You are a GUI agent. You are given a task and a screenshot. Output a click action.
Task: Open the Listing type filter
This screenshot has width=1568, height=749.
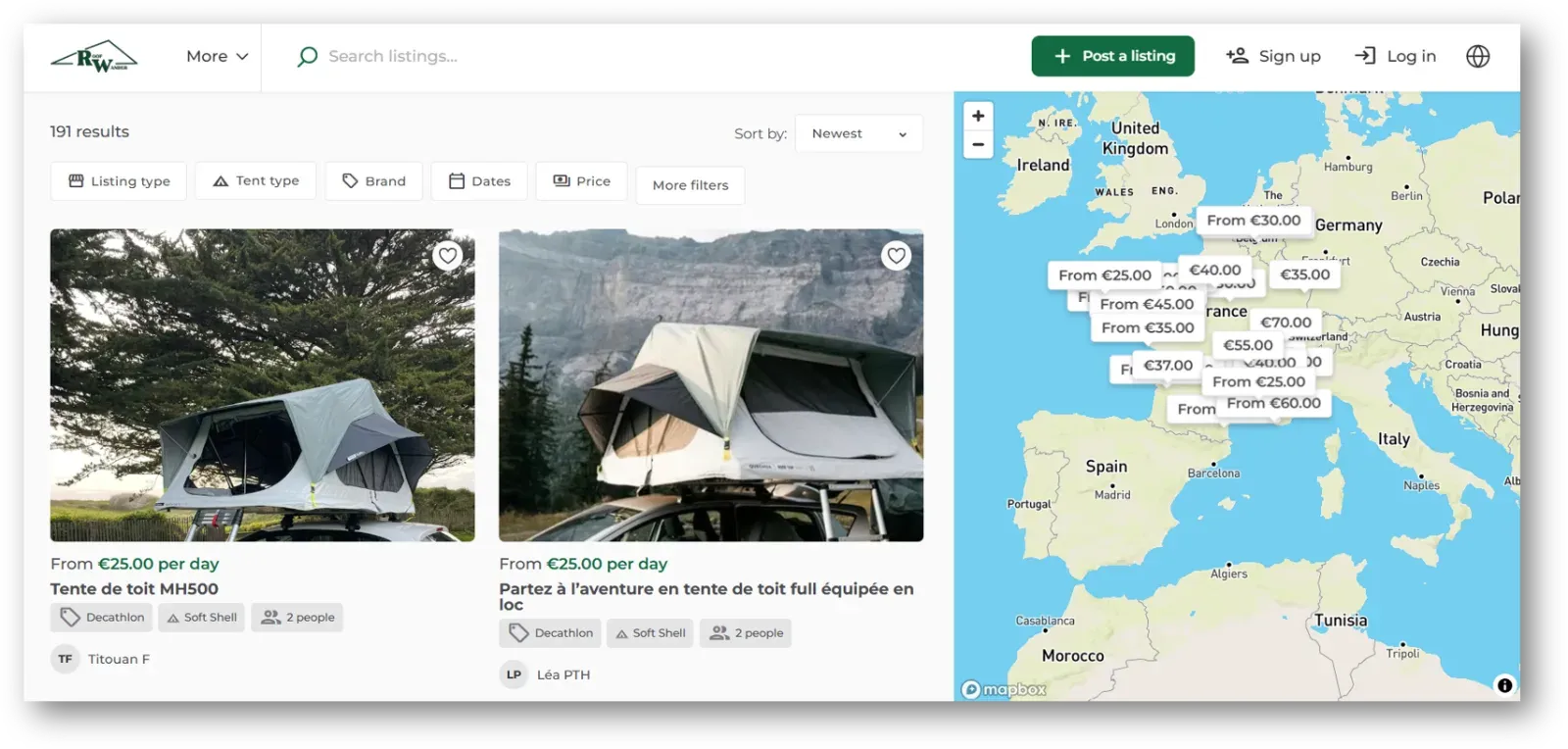[x=119, y=181]
